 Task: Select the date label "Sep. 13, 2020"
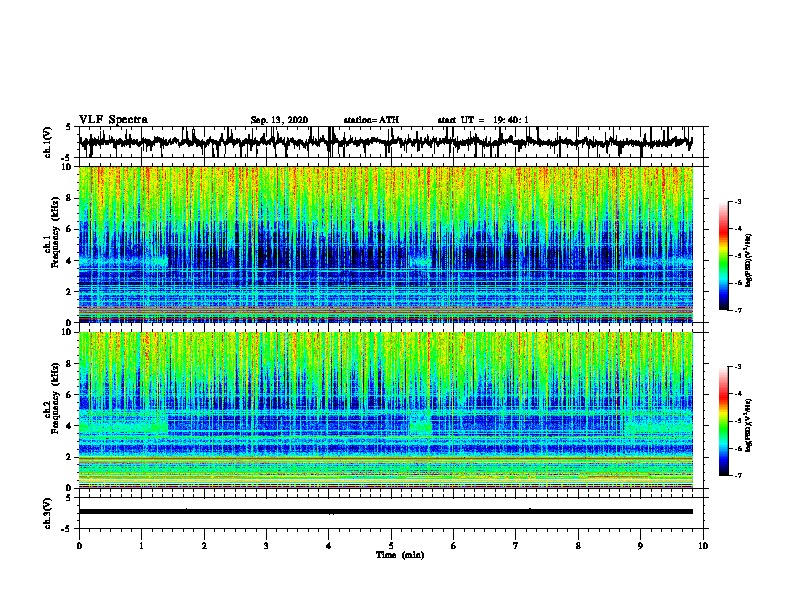tap(279, 120)
